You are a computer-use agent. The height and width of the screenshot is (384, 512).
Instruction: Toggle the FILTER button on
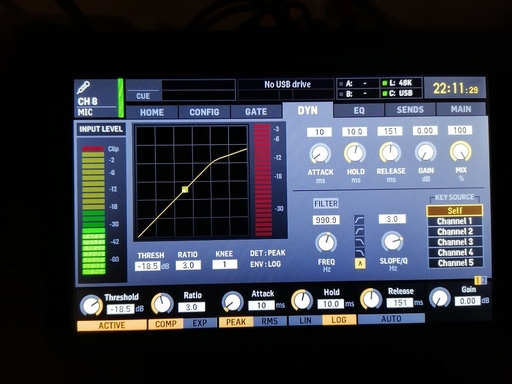coord(326,203)
